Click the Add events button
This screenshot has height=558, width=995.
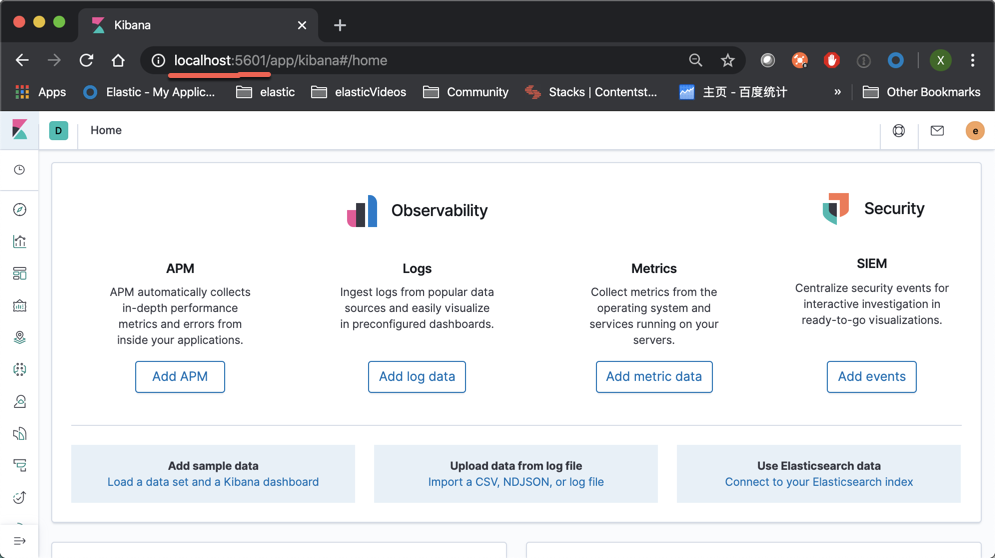(x=872, y=377)
